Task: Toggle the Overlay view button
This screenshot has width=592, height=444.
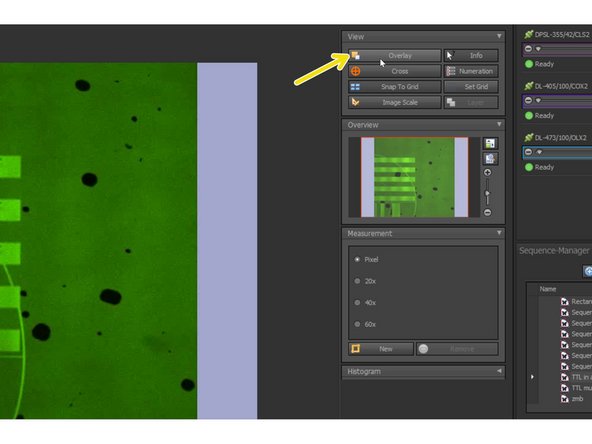Action: [x=395, y=56]
